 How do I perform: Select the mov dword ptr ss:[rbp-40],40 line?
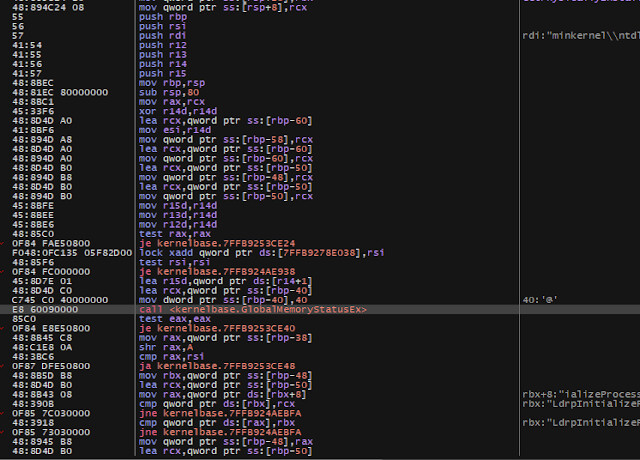click(208, 297)
